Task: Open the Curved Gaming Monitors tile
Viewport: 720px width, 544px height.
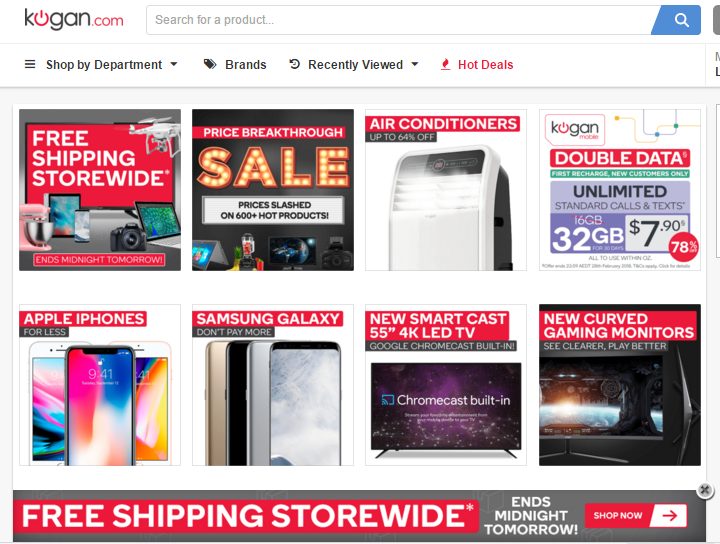Action: tap(620, 385)
